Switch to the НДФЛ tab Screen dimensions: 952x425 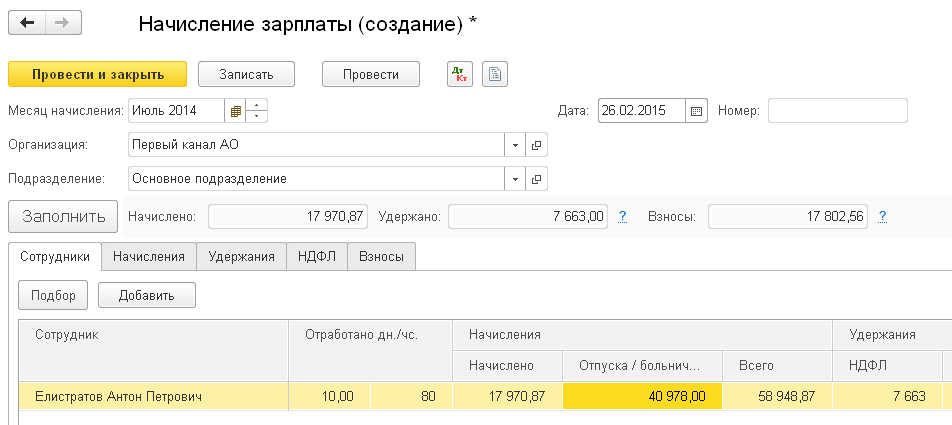[x=317, y=257]
